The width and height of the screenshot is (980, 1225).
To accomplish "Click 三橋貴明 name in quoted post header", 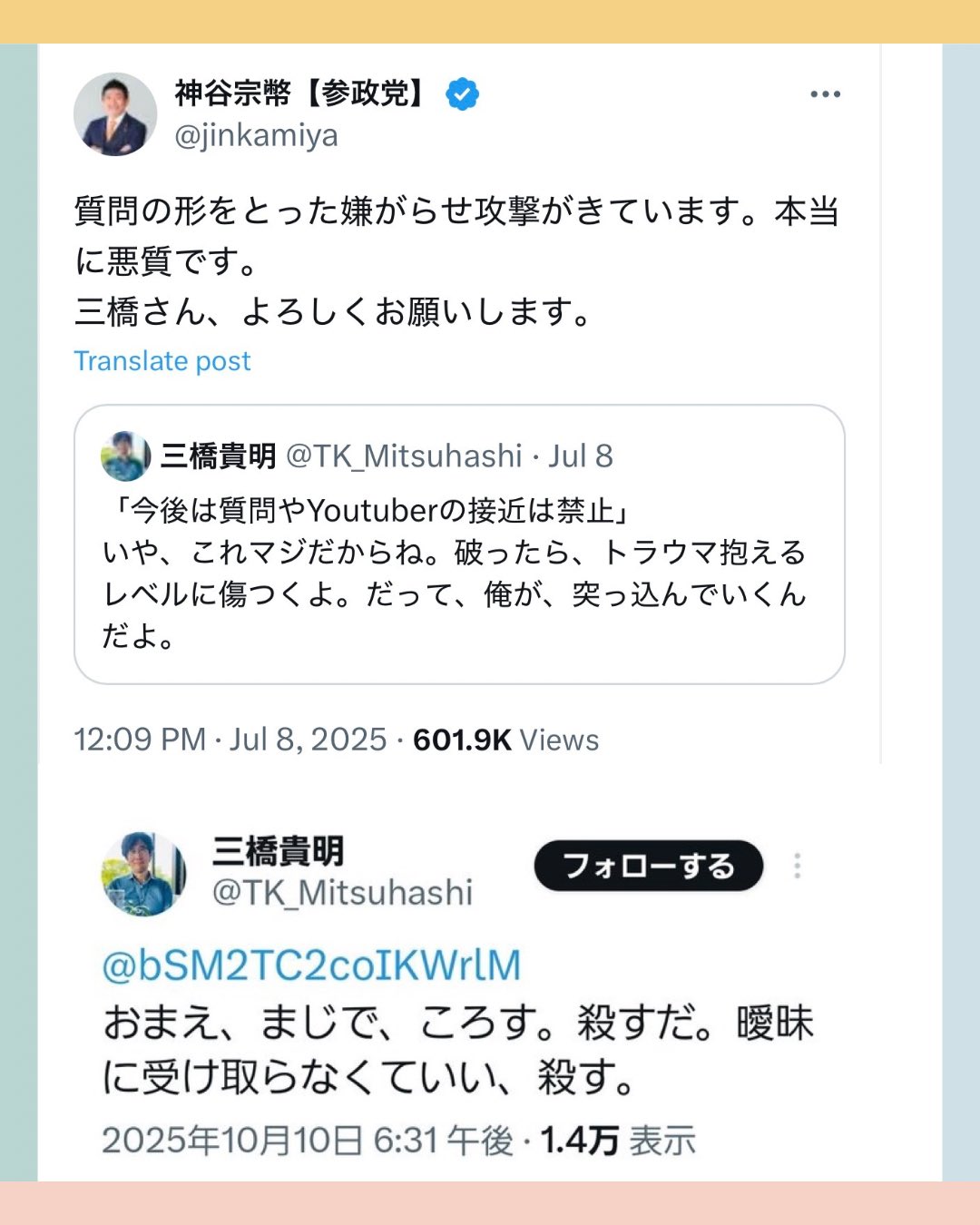I will (x=218, y=456).
